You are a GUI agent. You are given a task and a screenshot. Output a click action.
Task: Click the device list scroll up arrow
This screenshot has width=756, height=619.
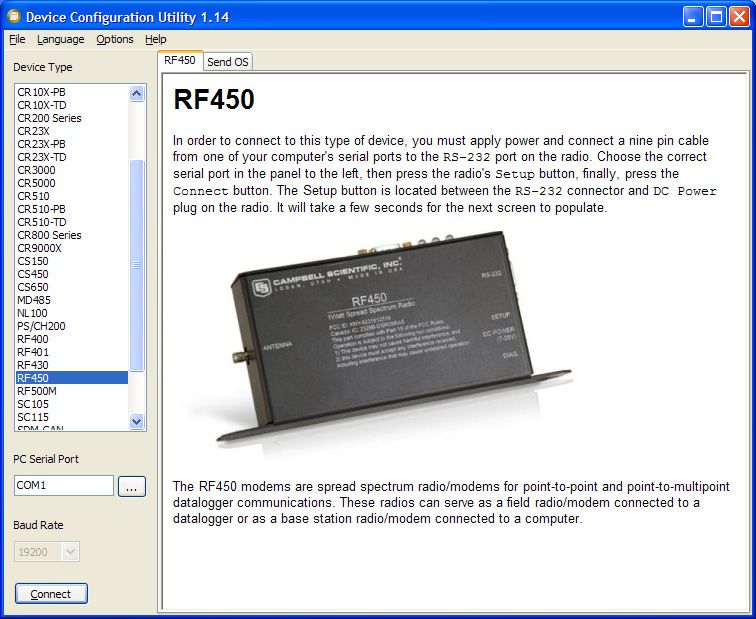click(x=137, y=93)
